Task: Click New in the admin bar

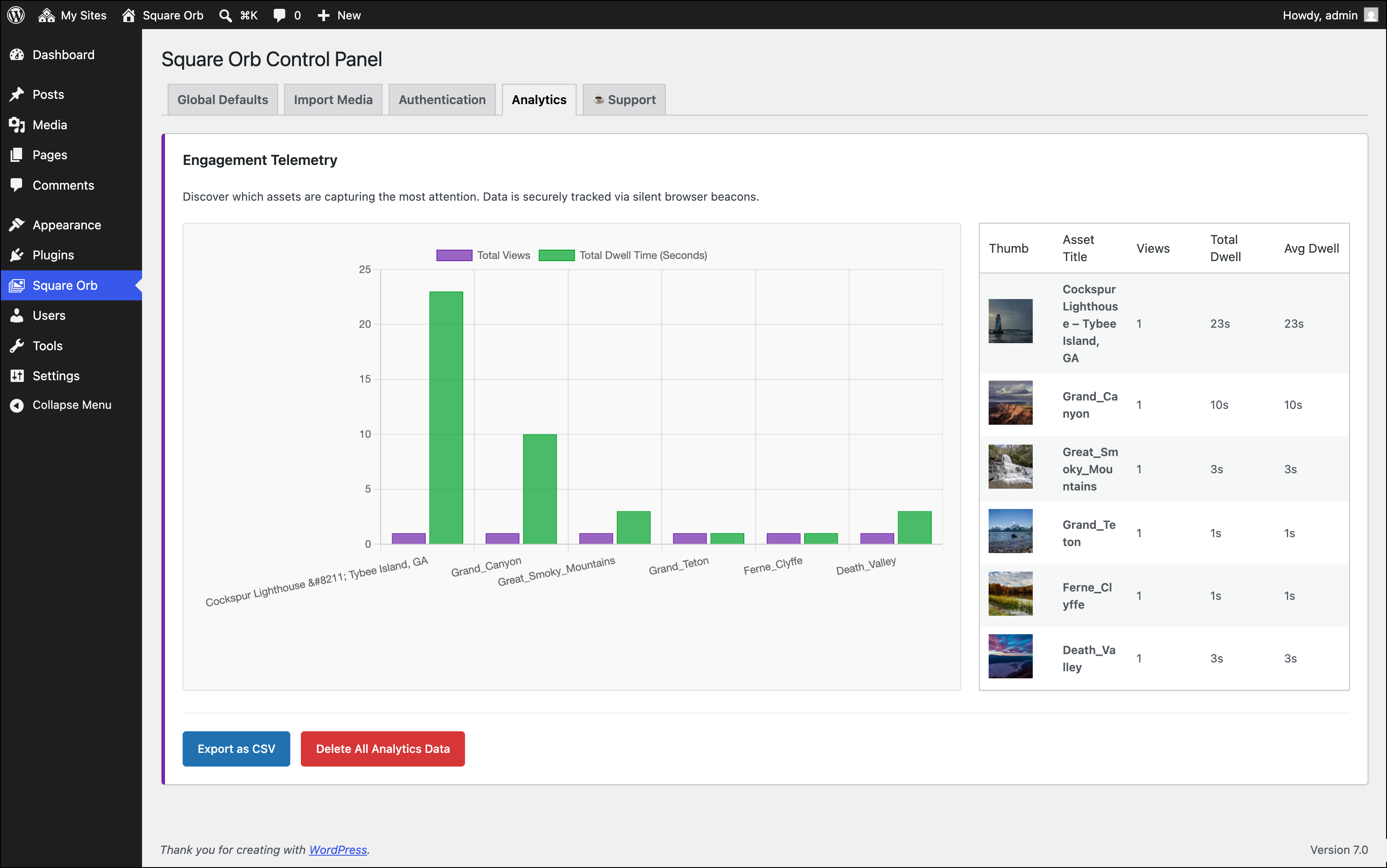Action: (x=339, y=15)
